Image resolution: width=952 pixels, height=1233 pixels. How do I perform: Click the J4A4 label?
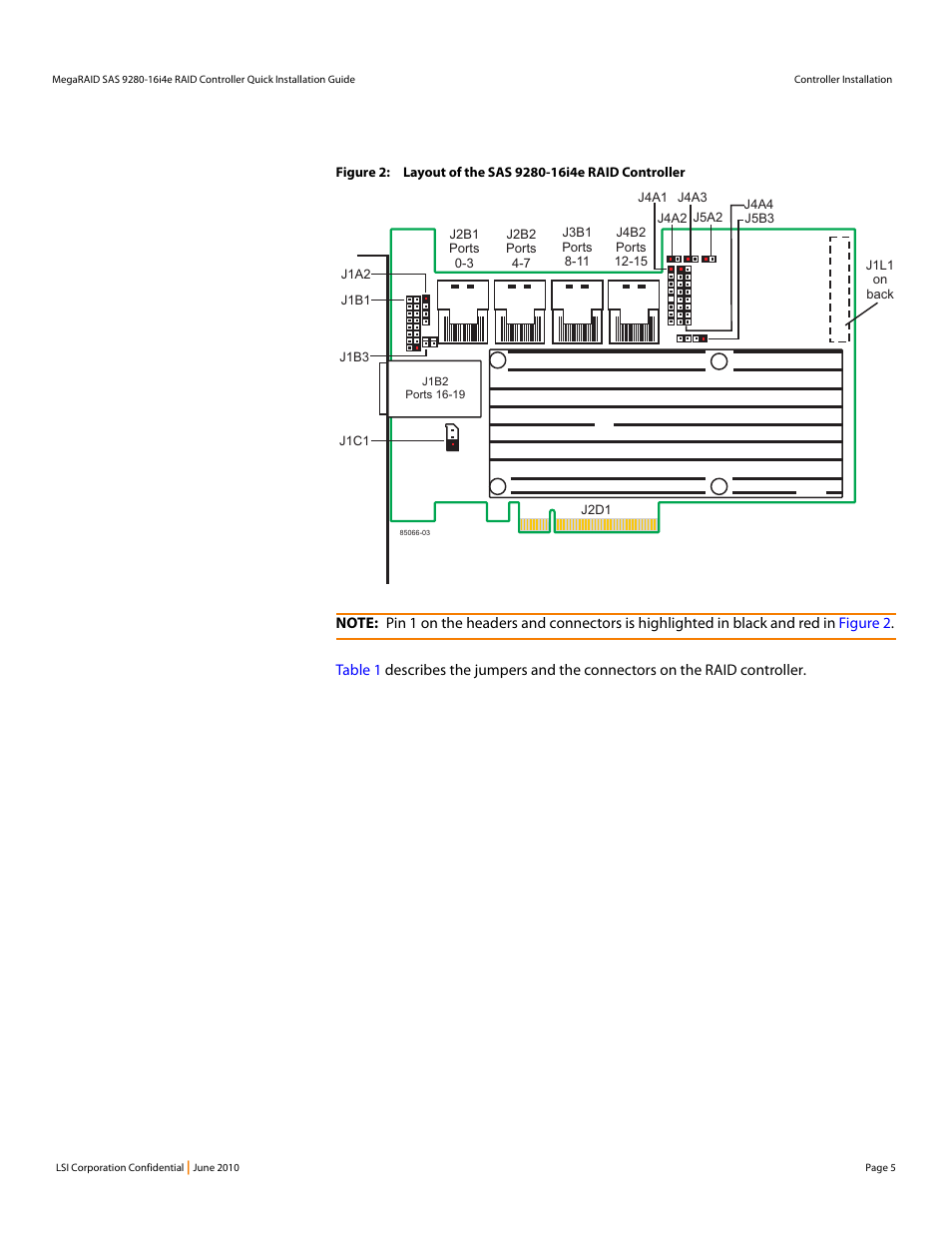[759, 204]
